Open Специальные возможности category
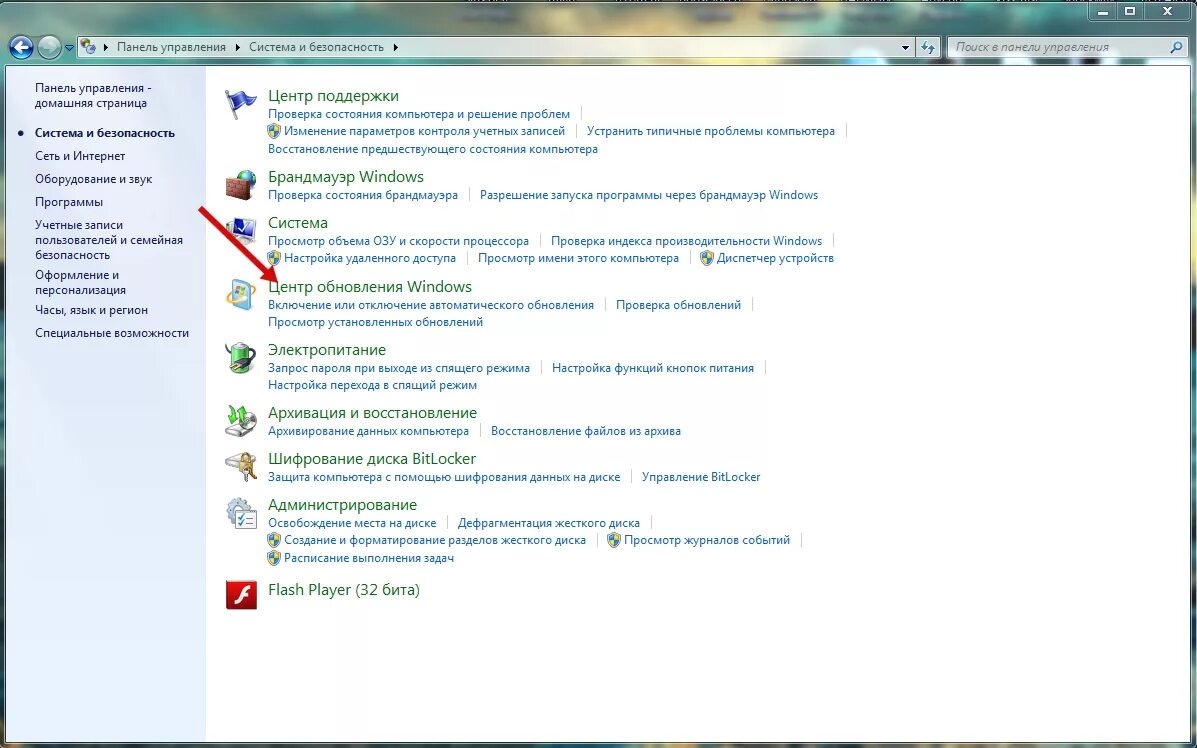This screenshot has width=1197, height=748. coord(111,333)
